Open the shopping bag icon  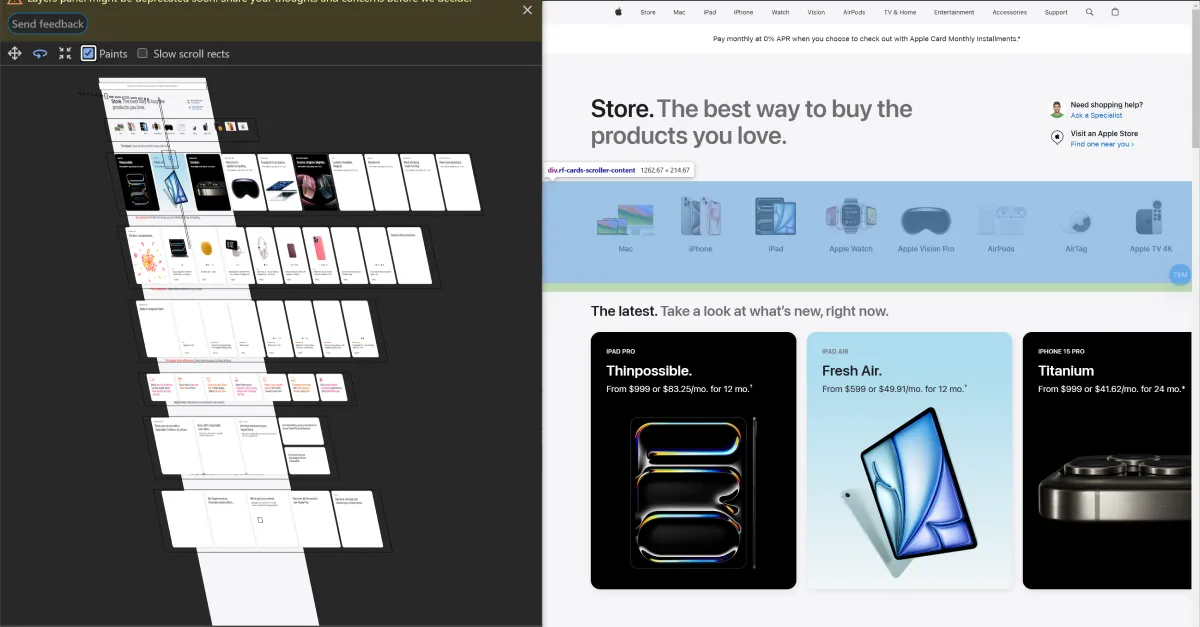pyautogui.click(x=1115, y=12)
